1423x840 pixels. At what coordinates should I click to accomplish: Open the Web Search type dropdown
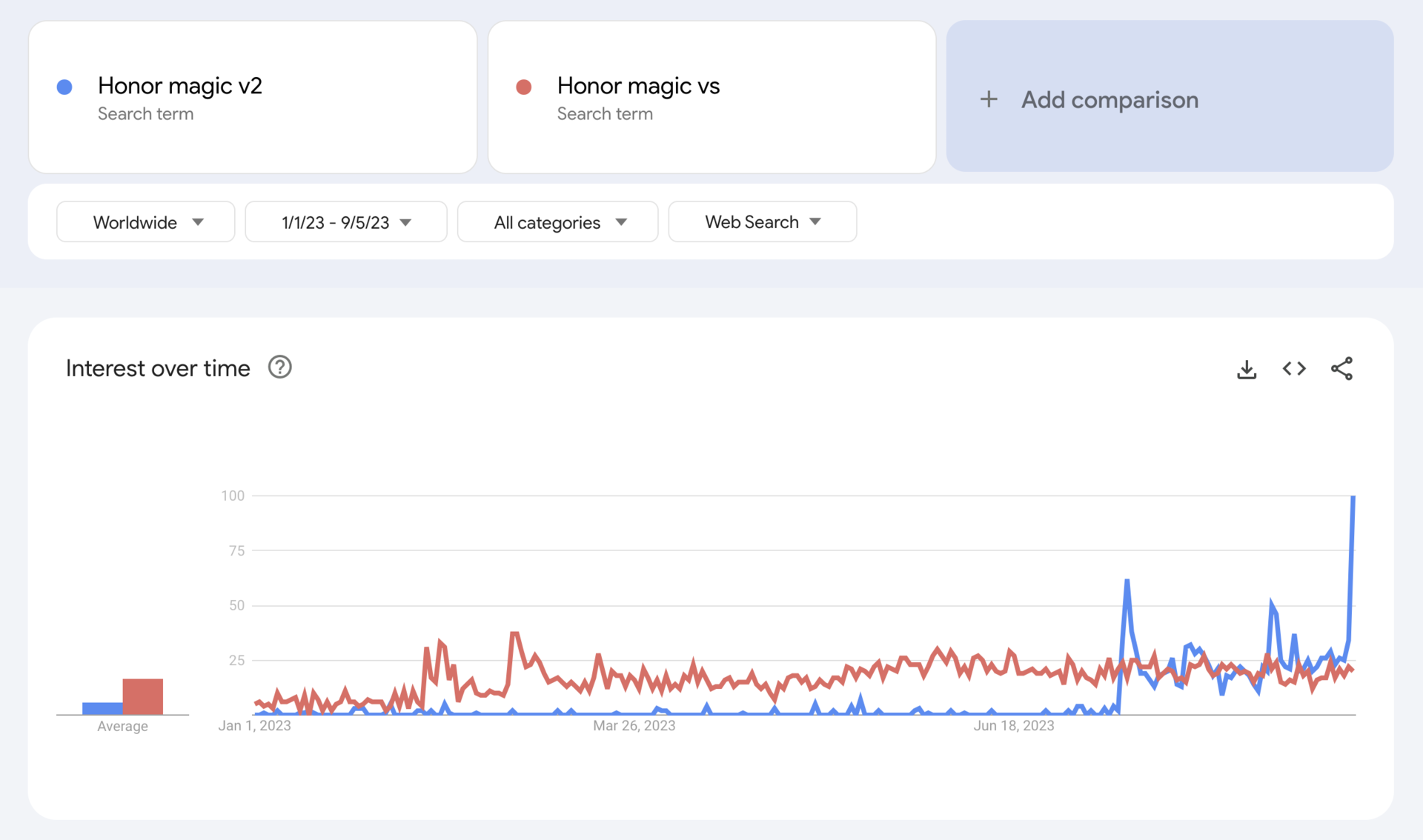pyautogui.click(x=762, y=222)
